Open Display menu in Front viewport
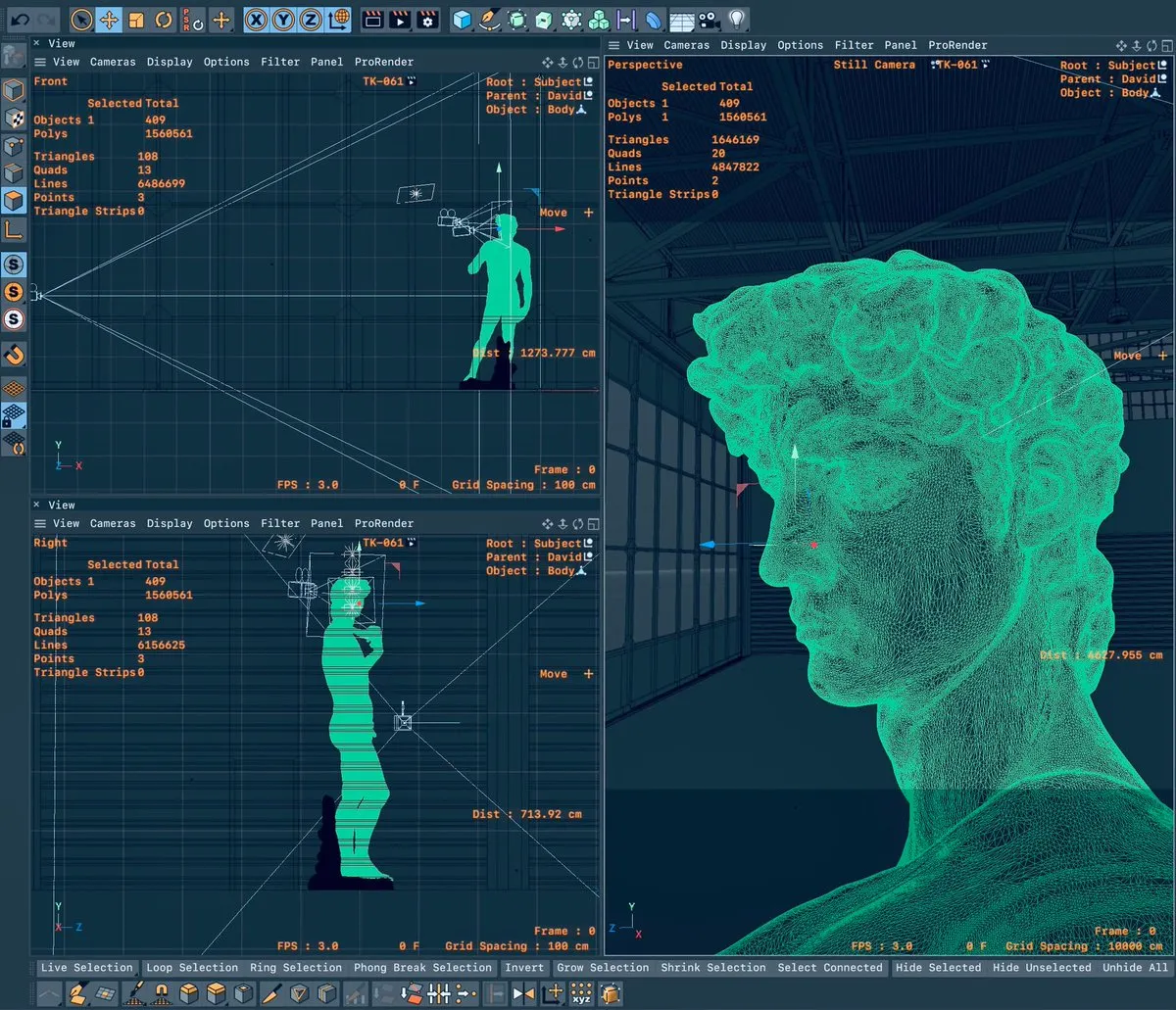Image resolution: width=1176 pixels, height=1010 pixels. tap(170, 62)
